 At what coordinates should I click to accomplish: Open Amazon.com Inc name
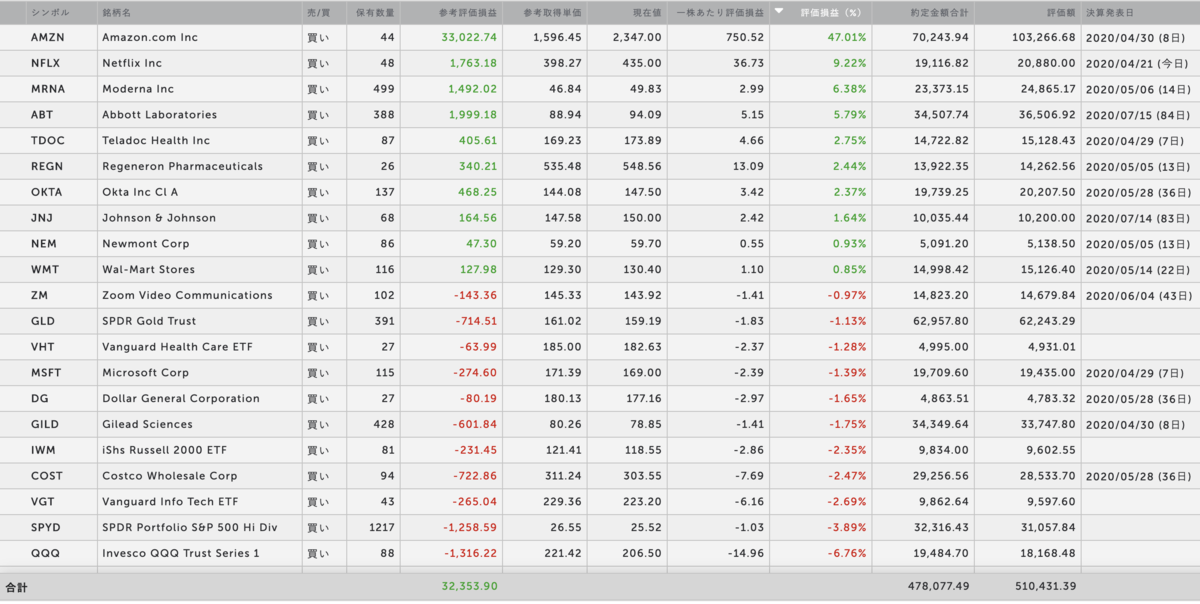pyautogui.click(x=150, y=37)
